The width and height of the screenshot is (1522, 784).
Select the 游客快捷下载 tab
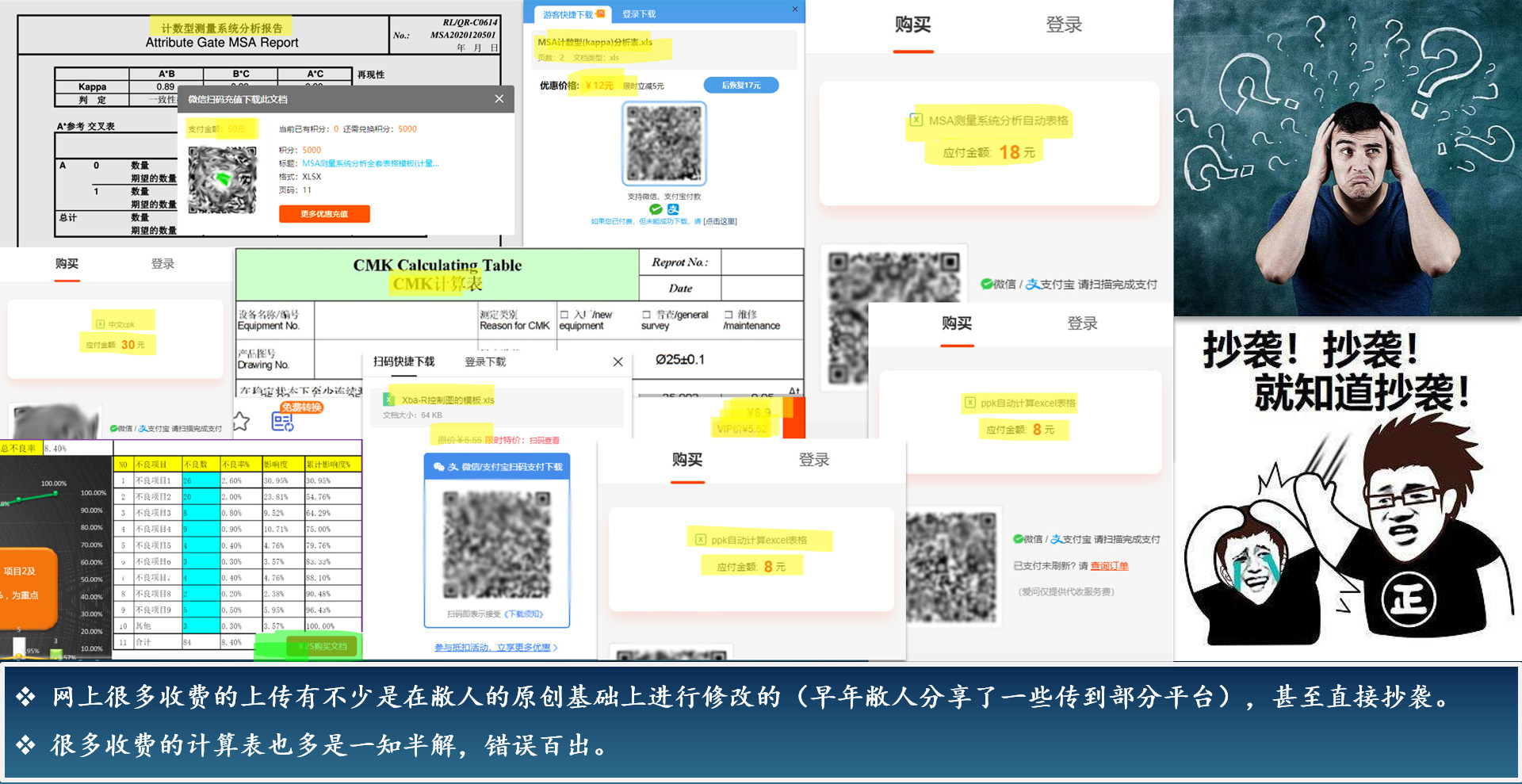tap(568, 14)
